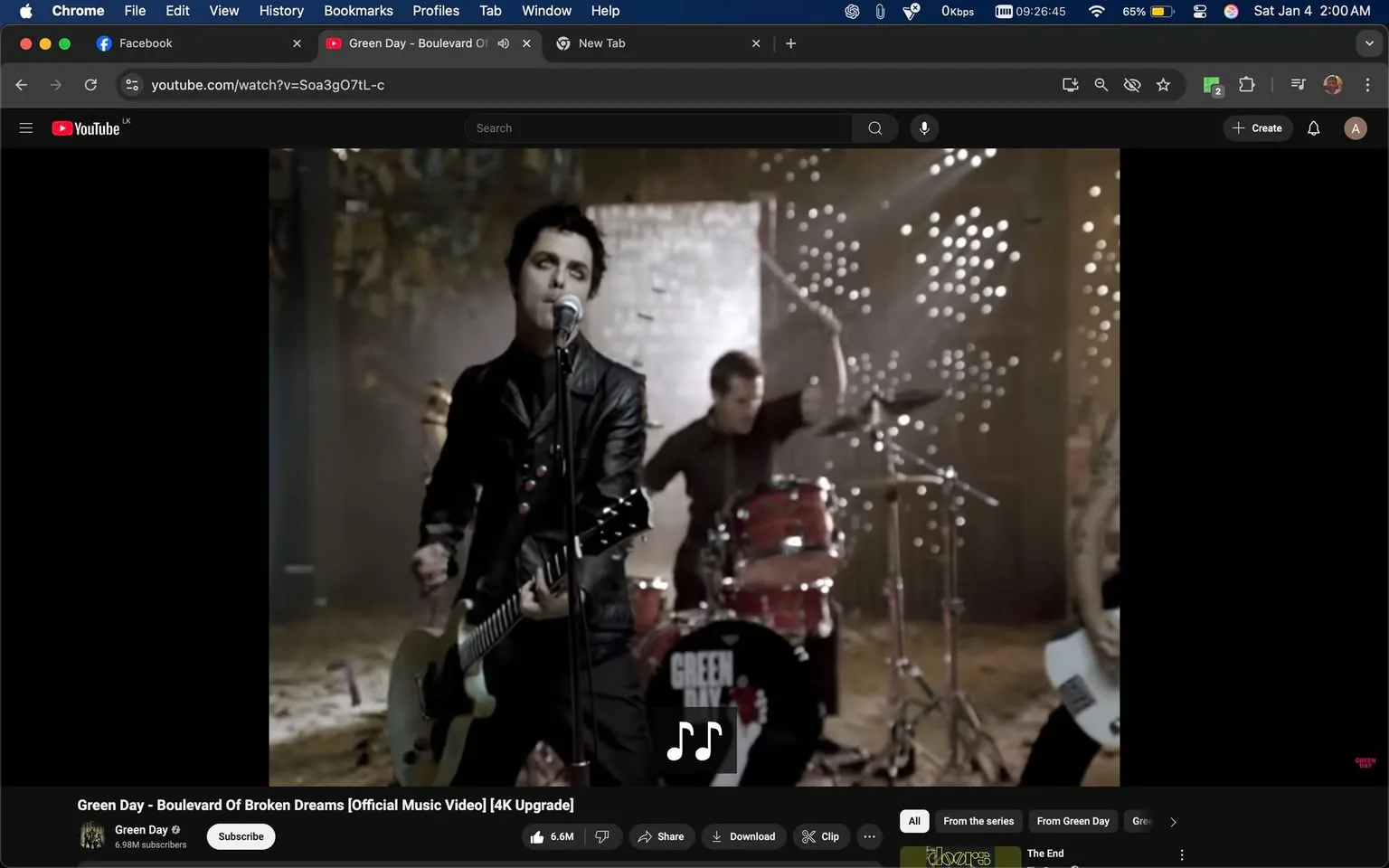The width and height of the screenshot is (1389, 868).
Task: Expand more filter chips with right chevron
Action: click(1172, 821)
